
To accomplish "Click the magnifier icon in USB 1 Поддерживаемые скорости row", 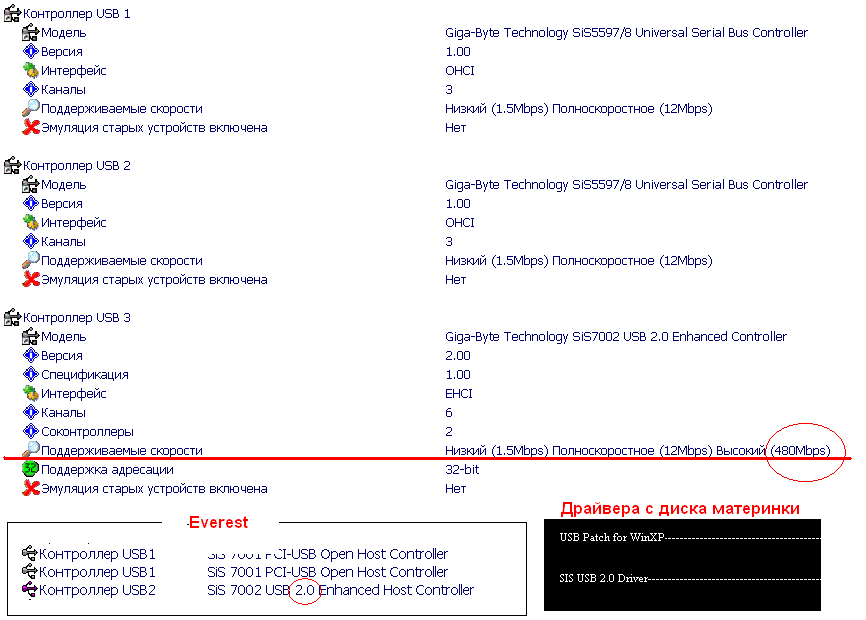I will point(31,108).
